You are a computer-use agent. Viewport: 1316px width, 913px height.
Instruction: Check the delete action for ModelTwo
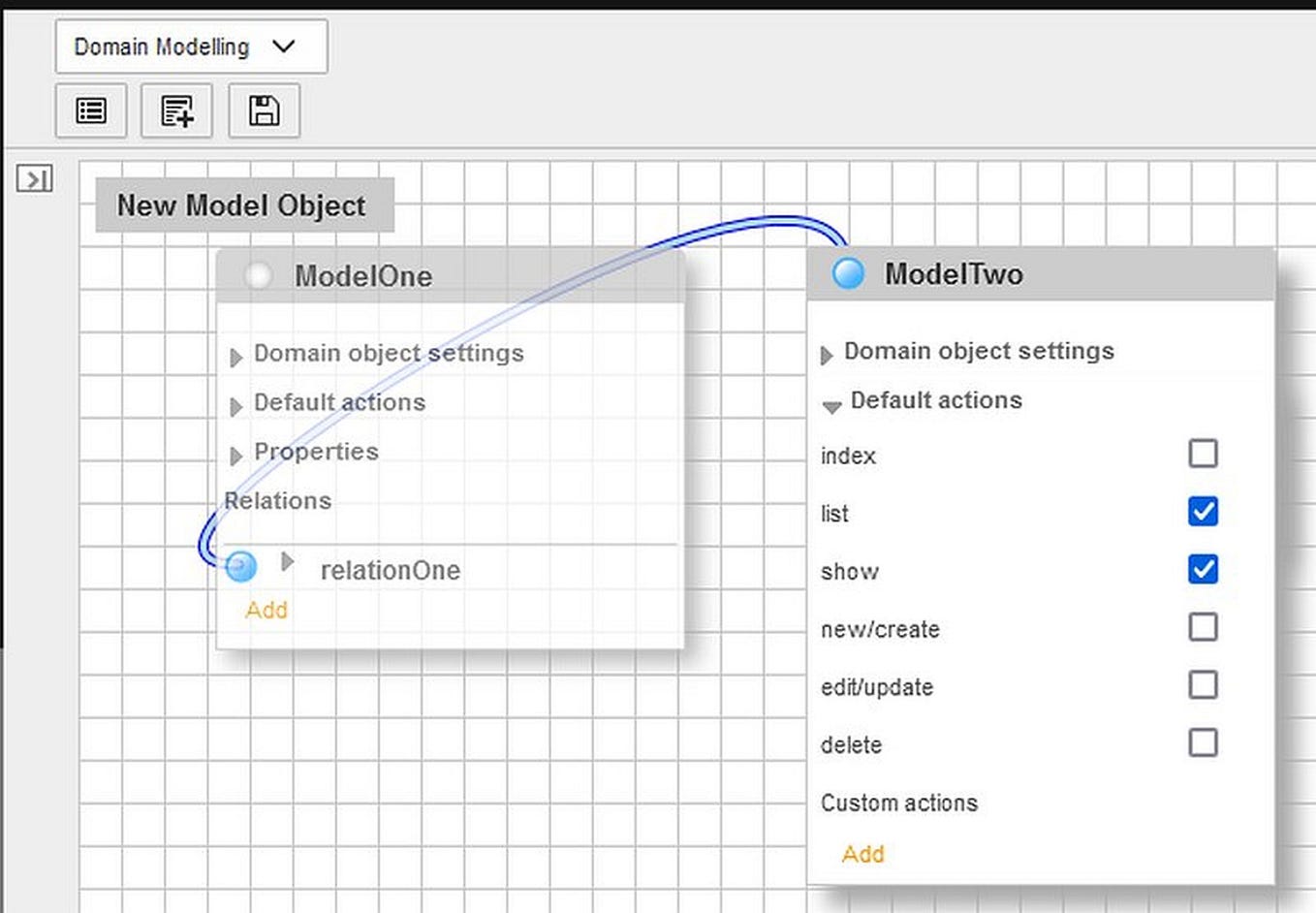click(x=1203, y=743)
